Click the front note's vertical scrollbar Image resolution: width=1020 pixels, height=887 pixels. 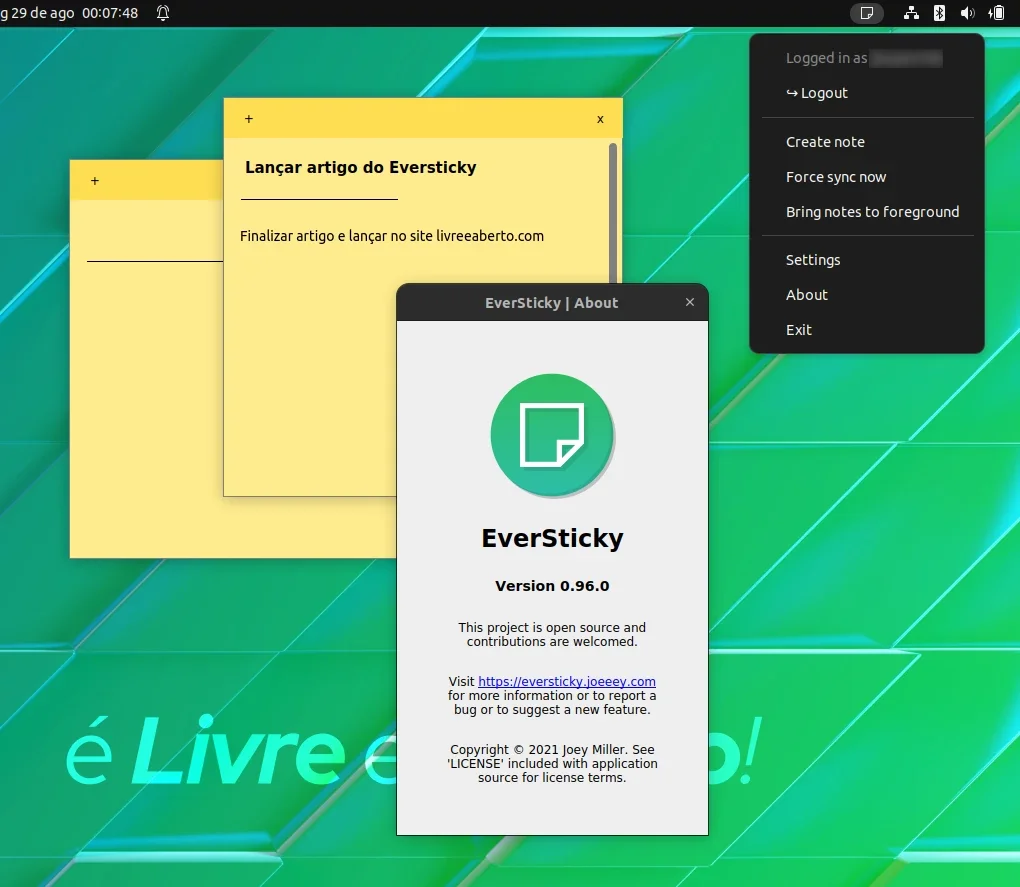pos(613,213)
